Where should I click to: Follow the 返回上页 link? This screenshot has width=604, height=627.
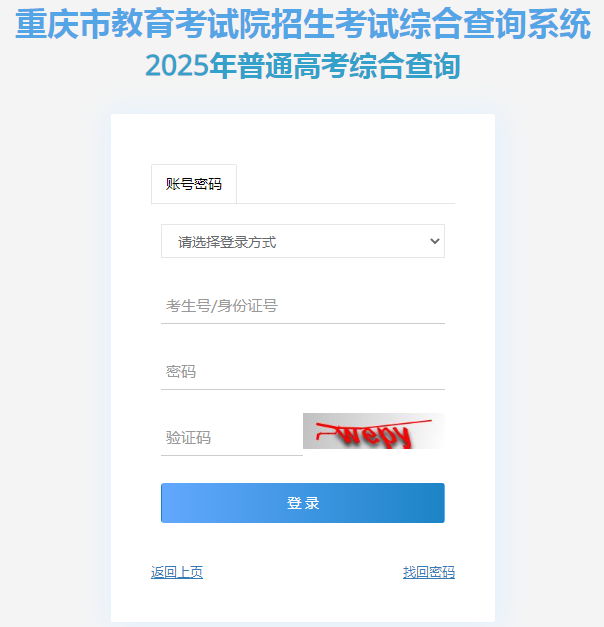click(177, 572)
